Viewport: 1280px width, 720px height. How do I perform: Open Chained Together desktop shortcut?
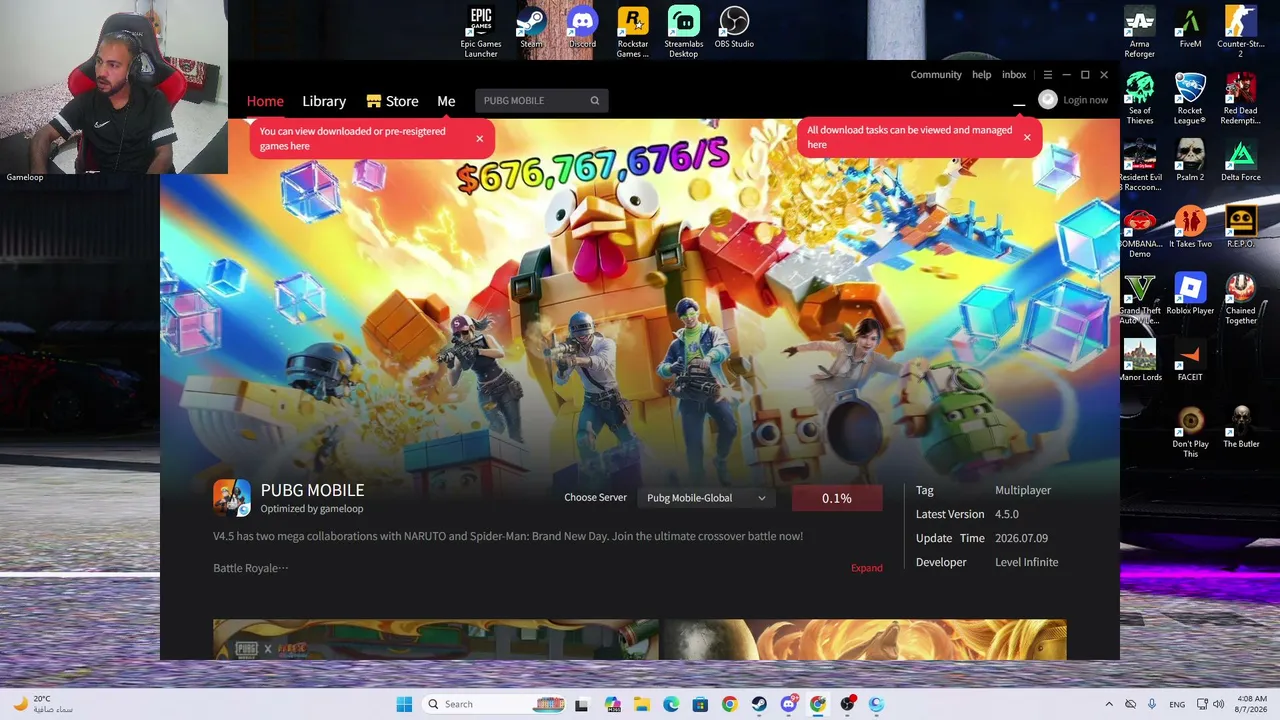click(x=1241, y=299)
